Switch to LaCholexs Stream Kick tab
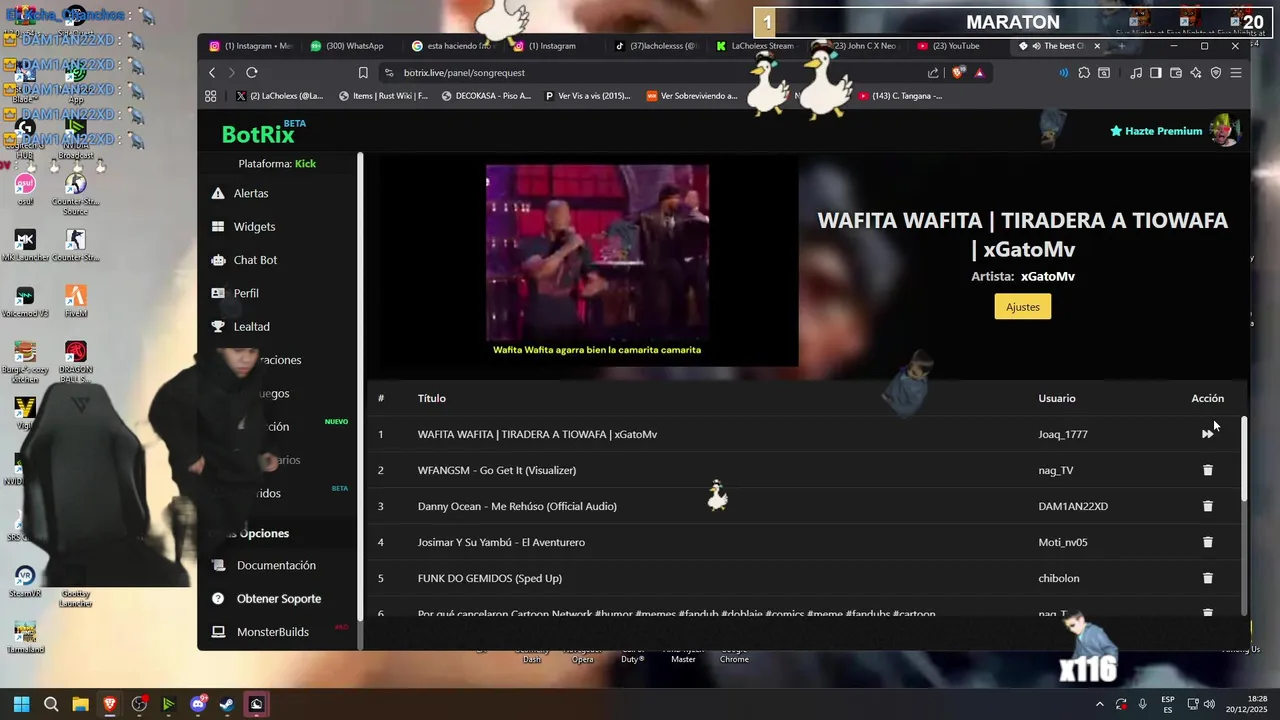The height and width of the screenshot is (720, 1280). pos(757,46)
